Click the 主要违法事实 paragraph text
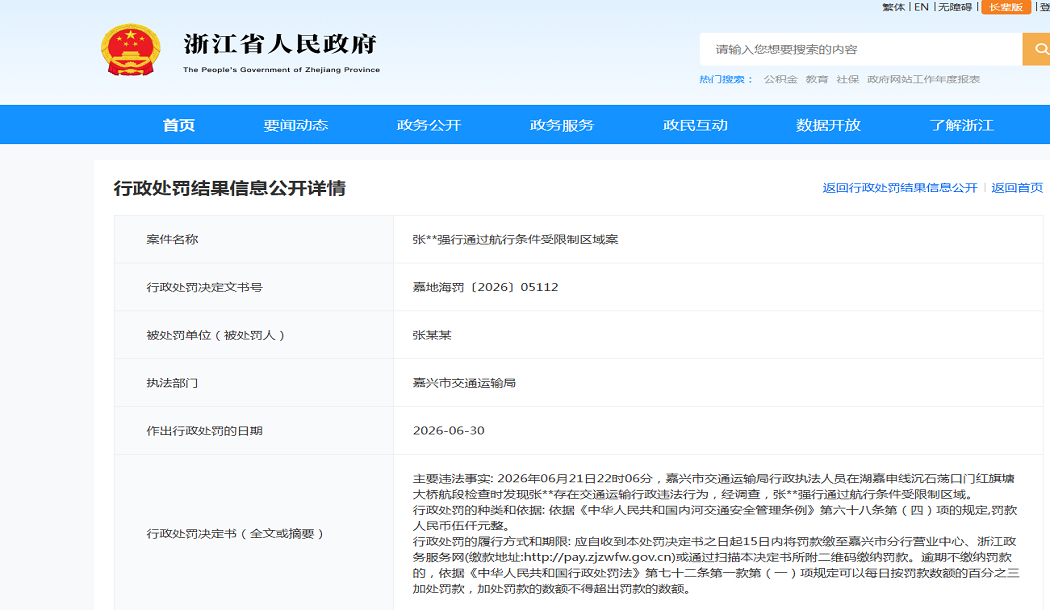 (x=714, y=486)
